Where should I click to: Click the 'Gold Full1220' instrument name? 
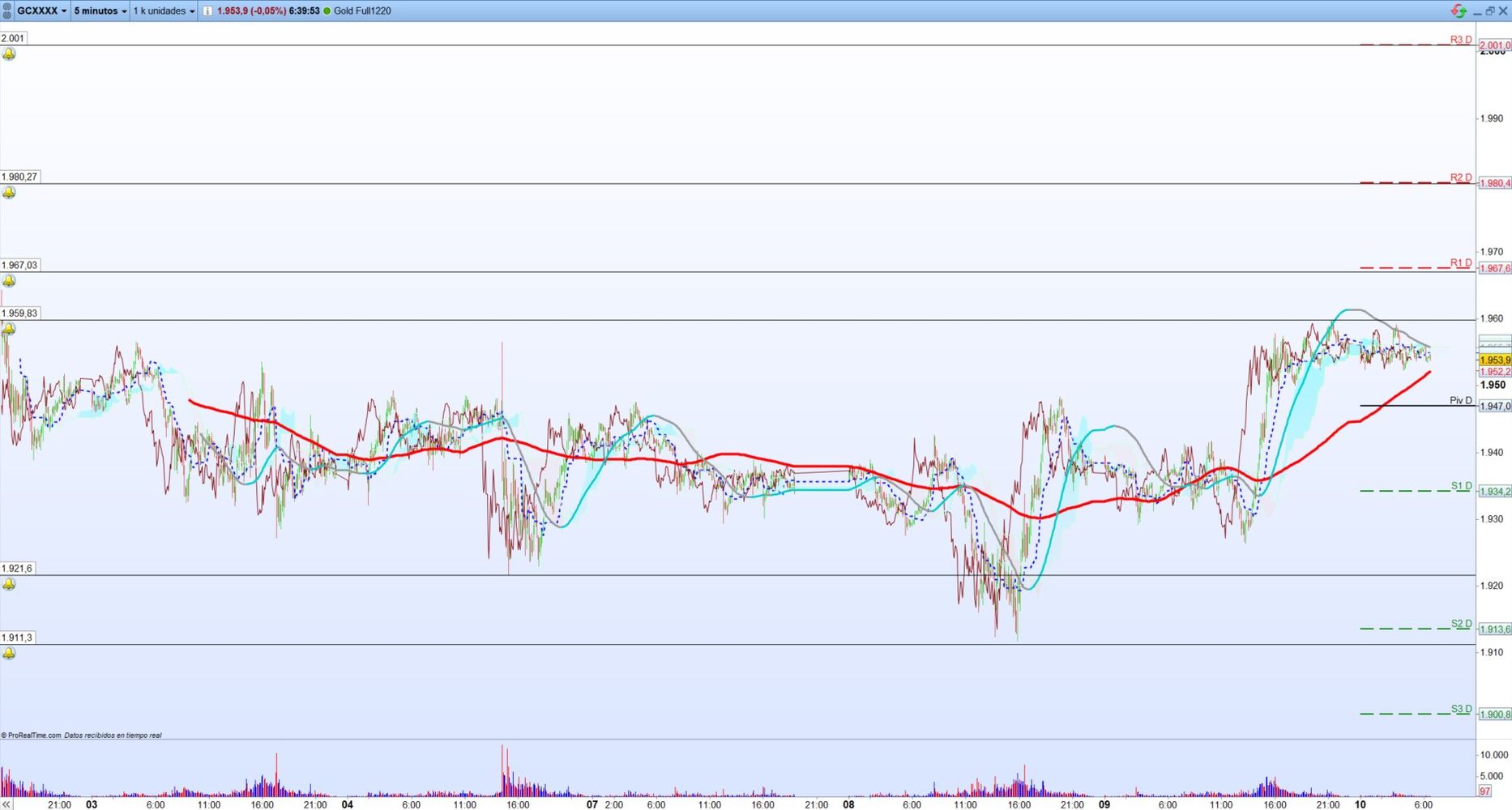[x=362, y=11]
